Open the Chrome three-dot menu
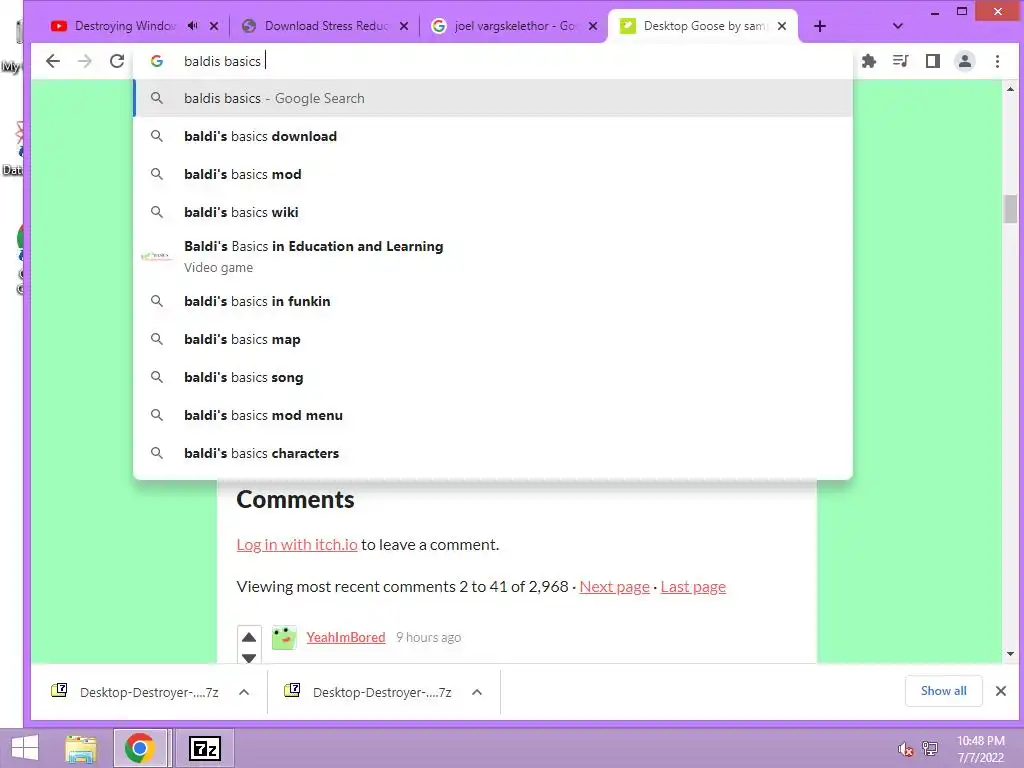The height and width of the screenshot is (768, 1024). 997,61
